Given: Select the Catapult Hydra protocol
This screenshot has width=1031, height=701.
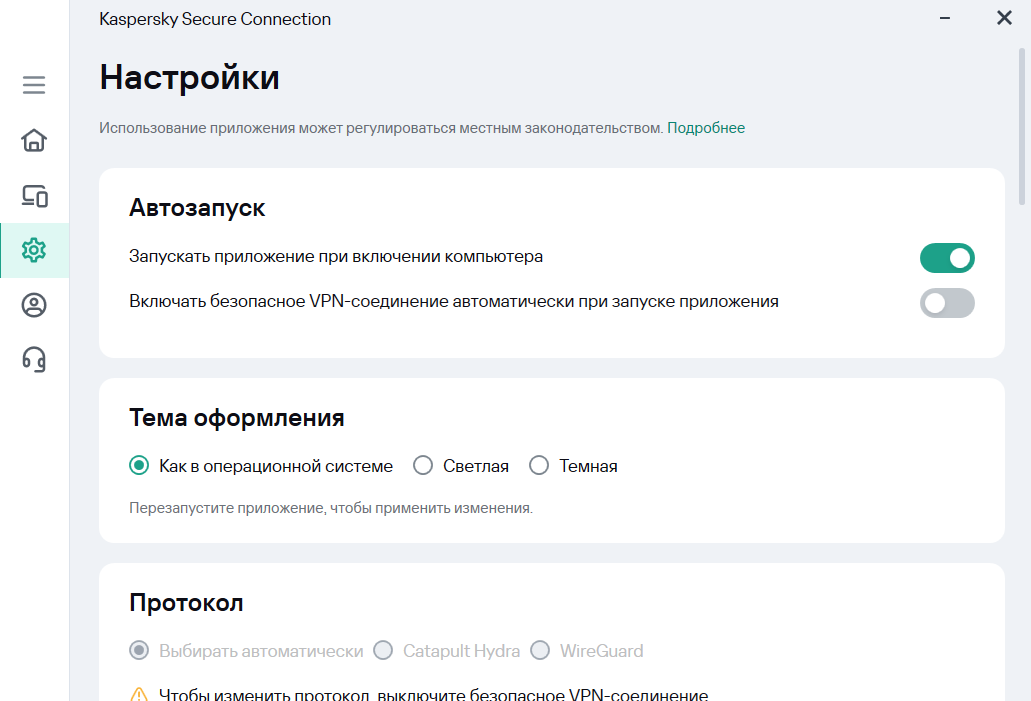Looking at the screenshot, I should [x=383, y=651].
